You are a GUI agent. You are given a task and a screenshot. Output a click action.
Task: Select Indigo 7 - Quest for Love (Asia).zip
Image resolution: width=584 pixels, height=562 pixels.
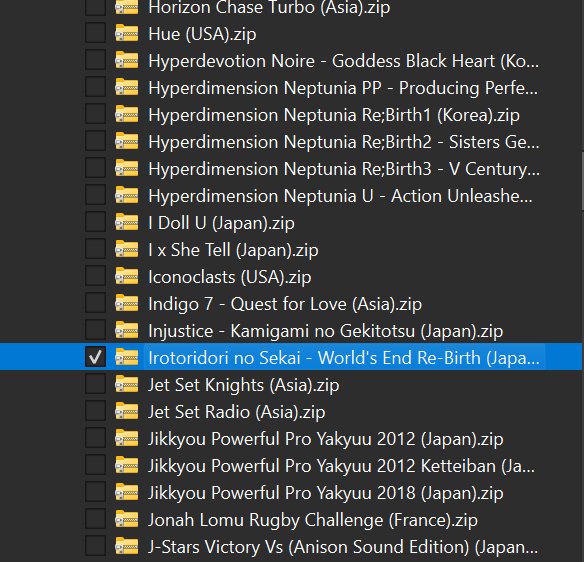[285, 304]
